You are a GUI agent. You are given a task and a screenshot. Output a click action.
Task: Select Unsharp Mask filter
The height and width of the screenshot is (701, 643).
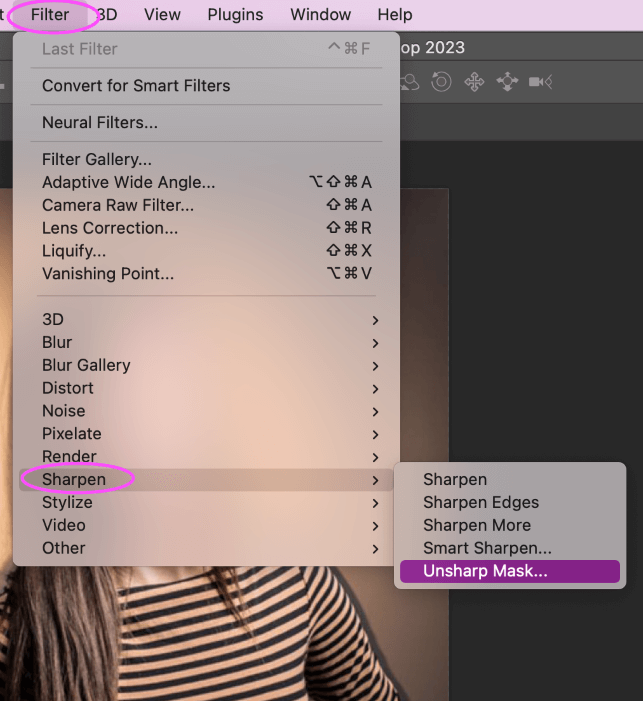point(510,571)
